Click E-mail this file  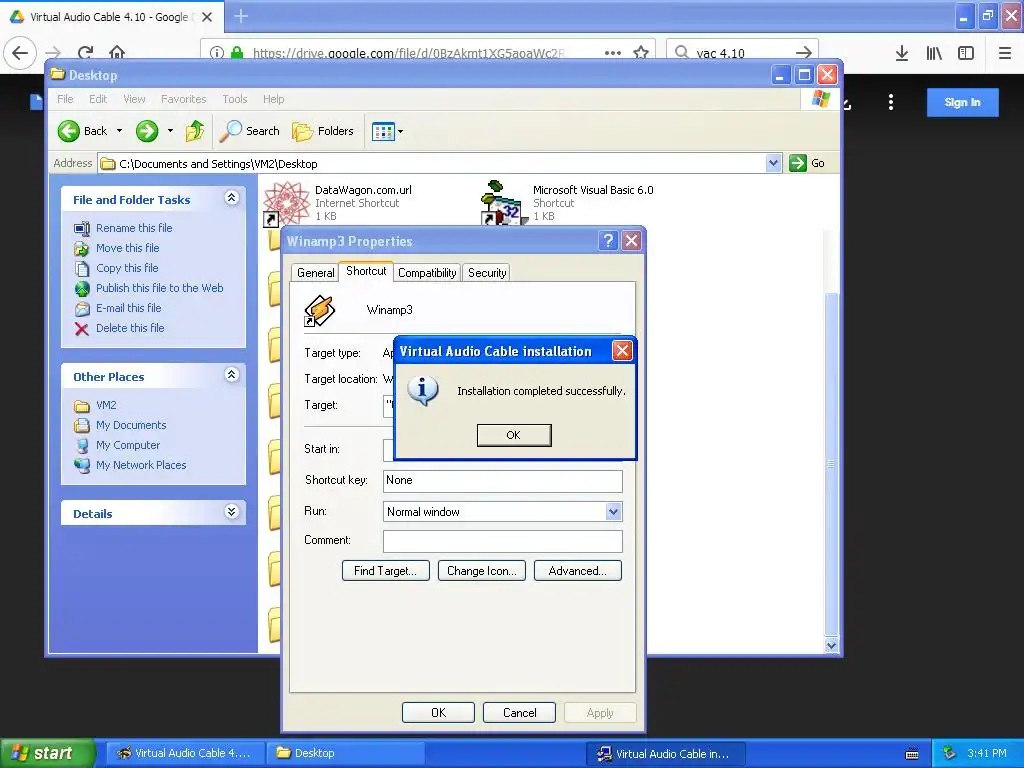128,308
